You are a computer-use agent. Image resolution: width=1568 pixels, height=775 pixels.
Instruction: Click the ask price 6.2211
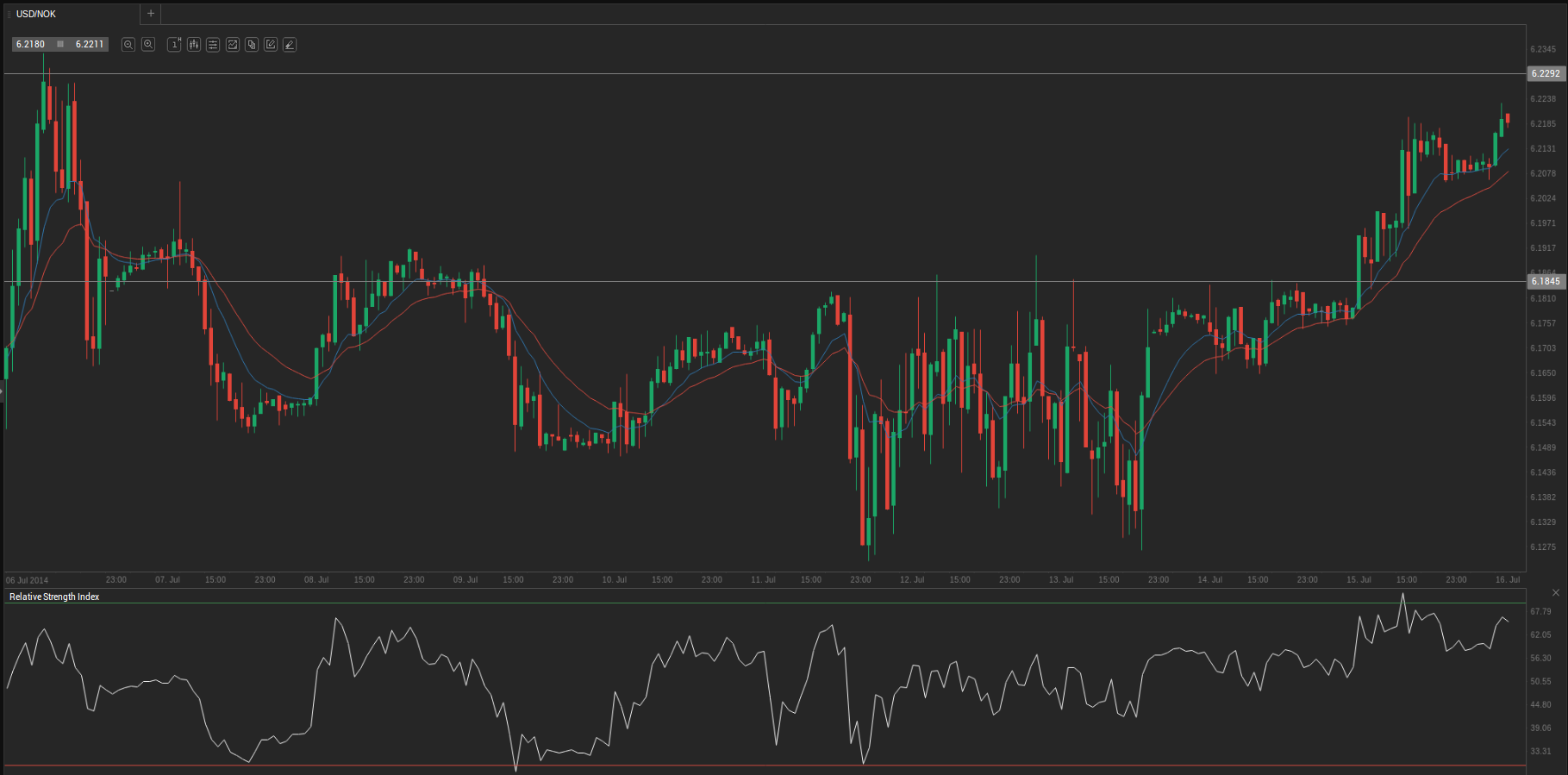point(90,45)
